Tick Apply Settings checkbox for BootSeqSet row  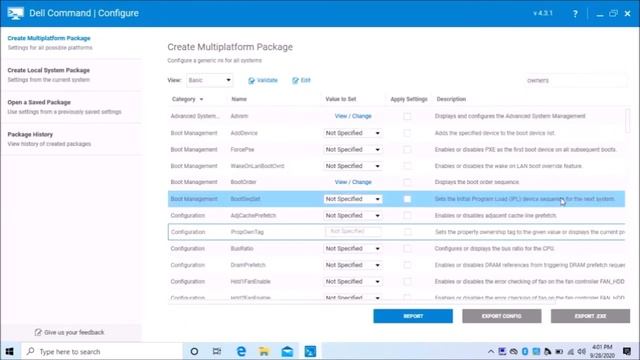click(407, 199)
